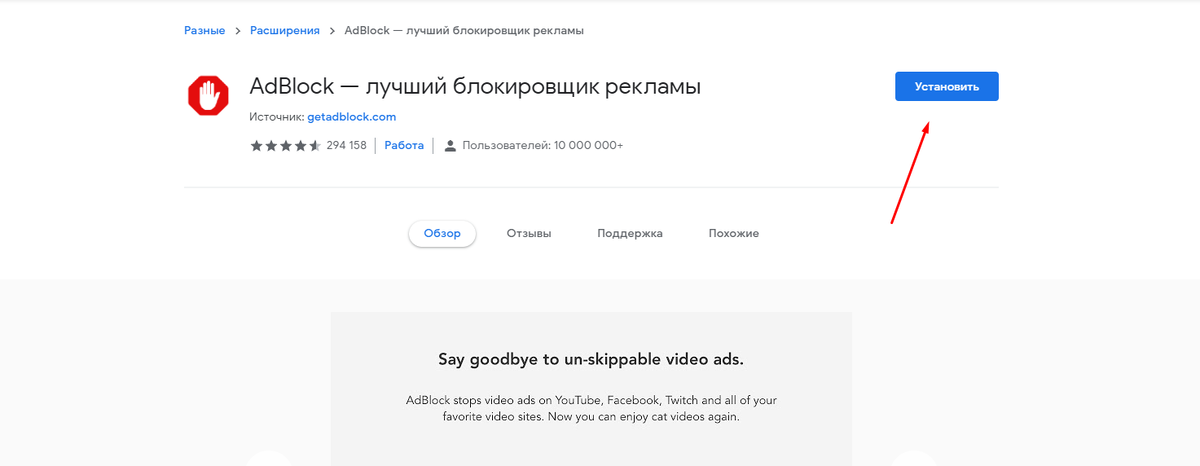Click the AdBlock breadcrumb current page text

tap(464, 31)
